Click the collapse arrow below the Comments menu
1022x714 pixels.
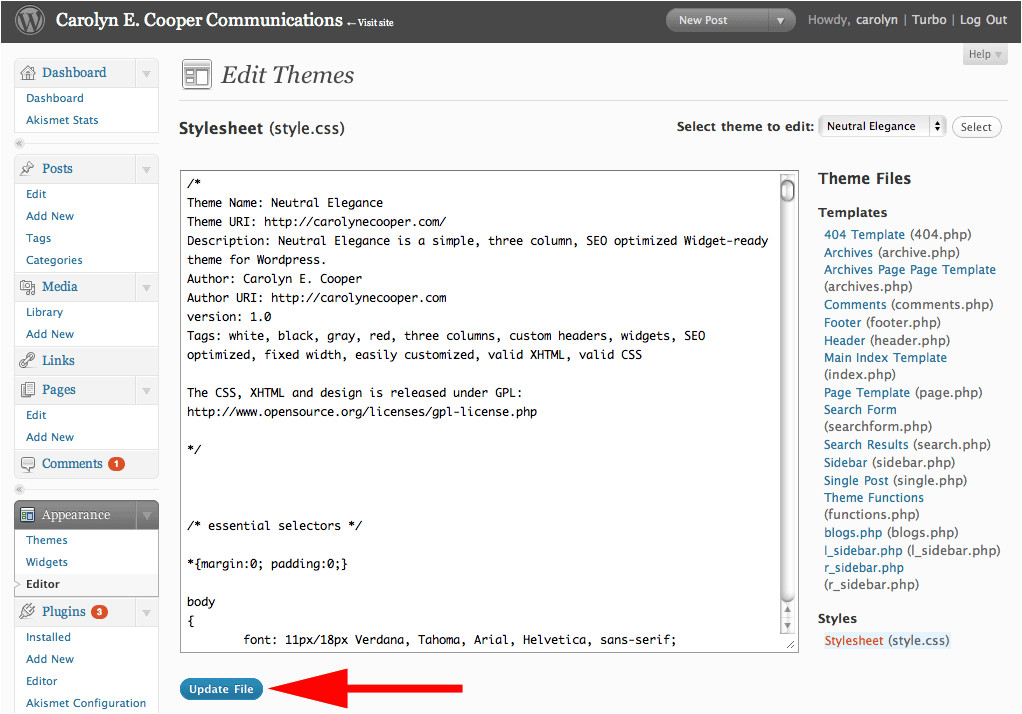click(x=20, y=488)
